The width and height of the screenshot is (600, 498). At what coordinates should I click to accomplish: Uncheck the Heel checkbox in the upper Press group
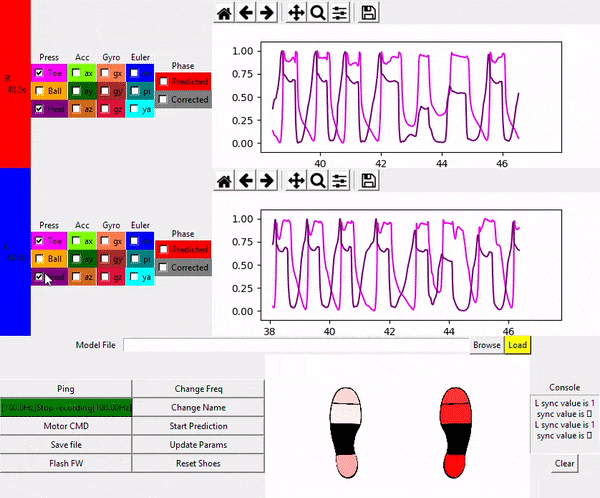click(x=39, y=109)
